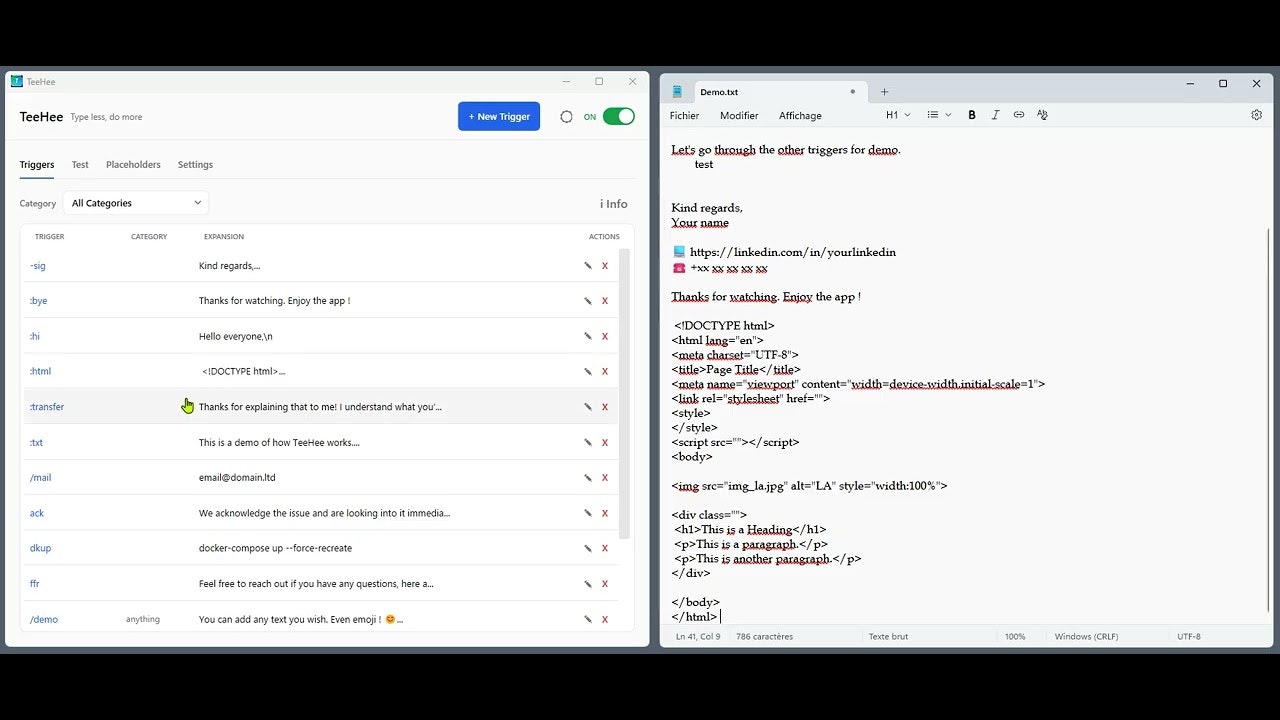Viewport: 1280px width, 720px height.
Task: Delete the :txt trigger
Action: [604, 442]
